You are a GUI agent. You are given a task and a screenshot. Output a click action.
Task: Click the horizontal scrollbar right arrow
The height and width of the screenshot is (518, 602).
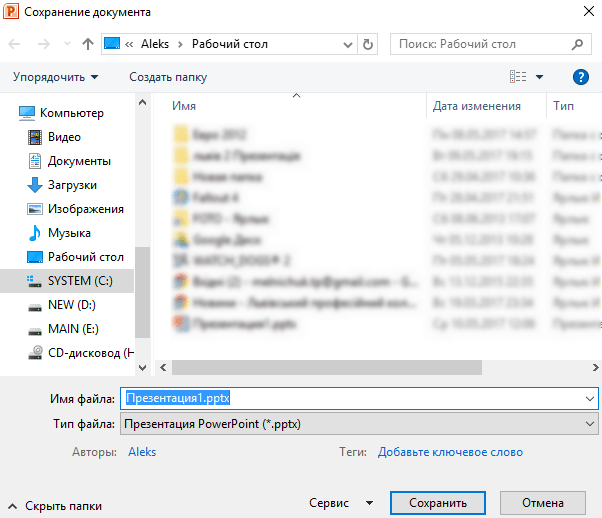click(595, 367)
